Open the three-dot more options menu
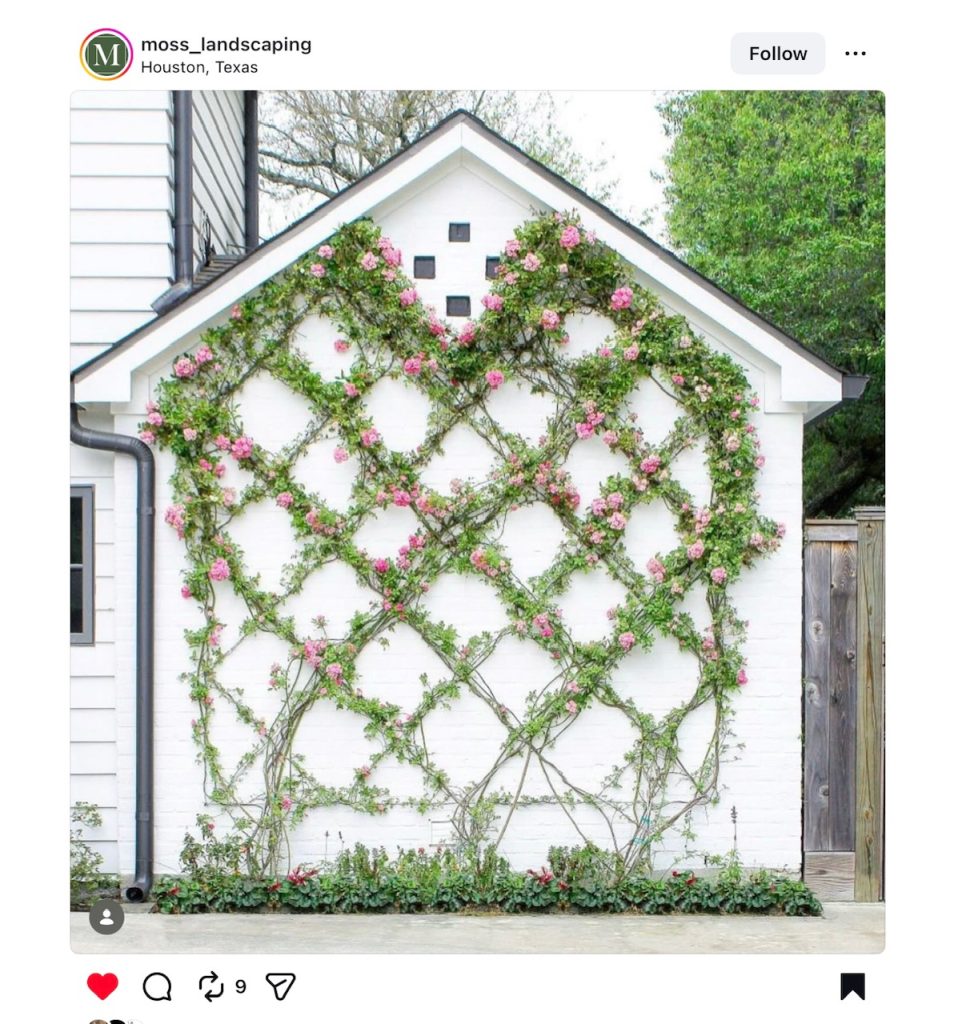954x1024 pixels. [x=855, y=54]
